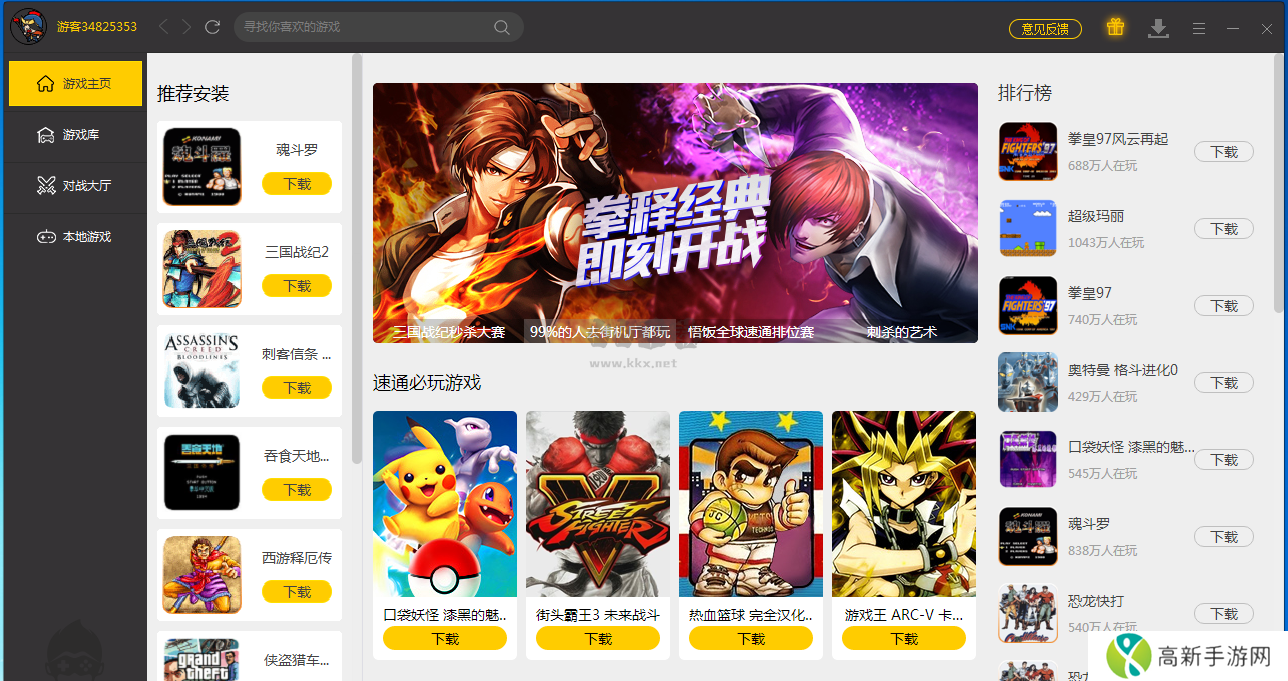Select banner tab 悟饭全球速通排位赛

click(750, 331)
